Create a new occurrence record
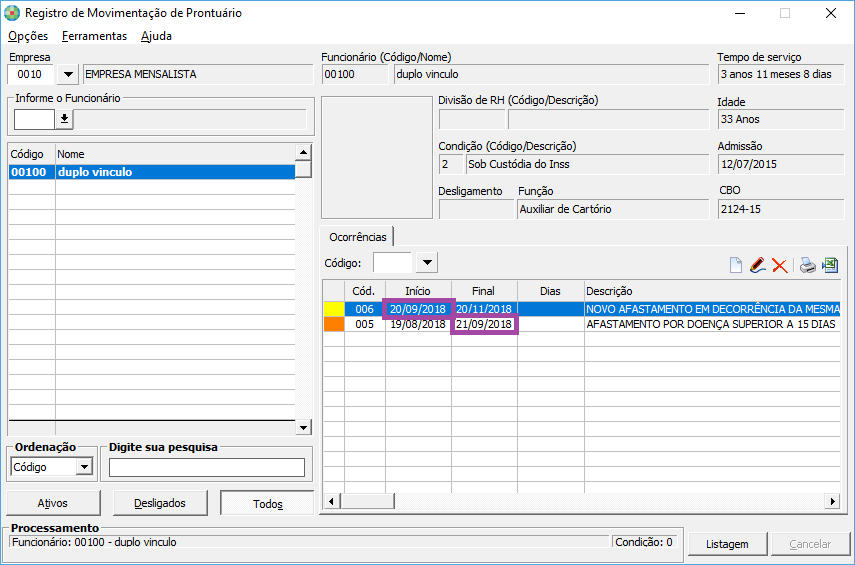The width and height of the screenshot is (855, 565). pos(736,265)
